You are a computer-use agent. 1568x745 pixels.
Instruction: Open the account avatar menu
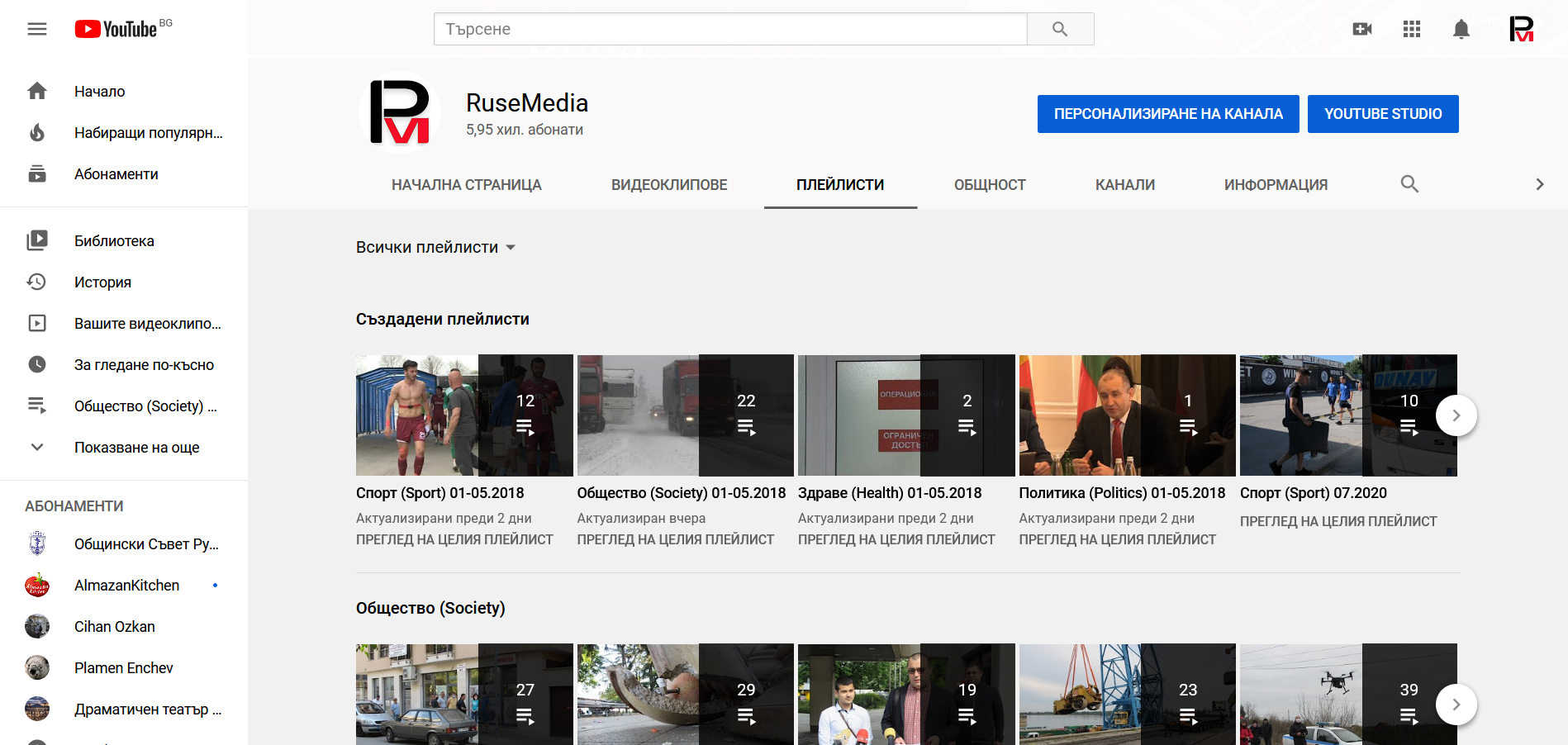click(x=1521, y=29)
